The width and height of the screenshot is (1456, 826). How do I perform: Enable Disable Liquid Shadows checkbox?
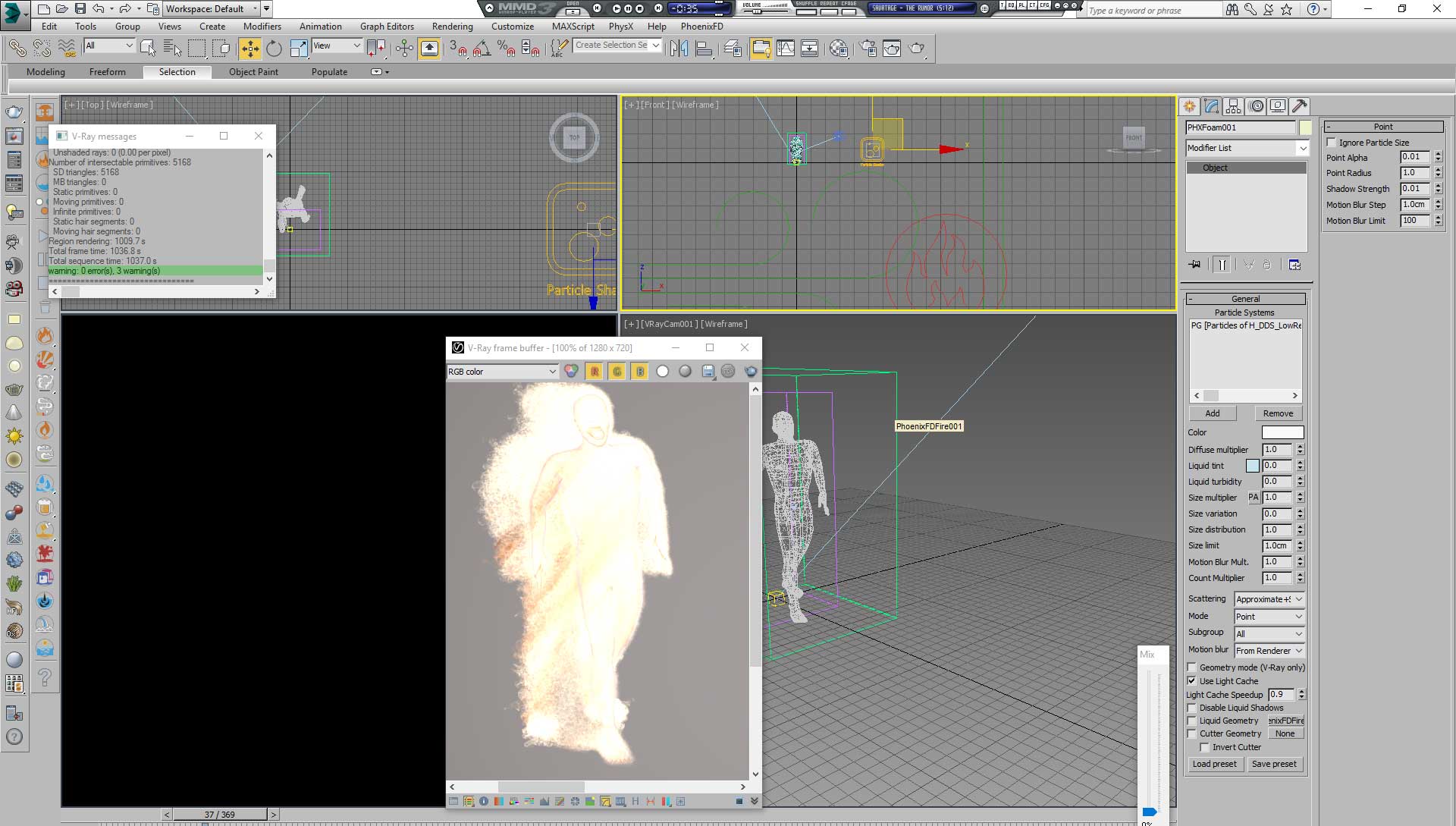(x=1191, y=708)
